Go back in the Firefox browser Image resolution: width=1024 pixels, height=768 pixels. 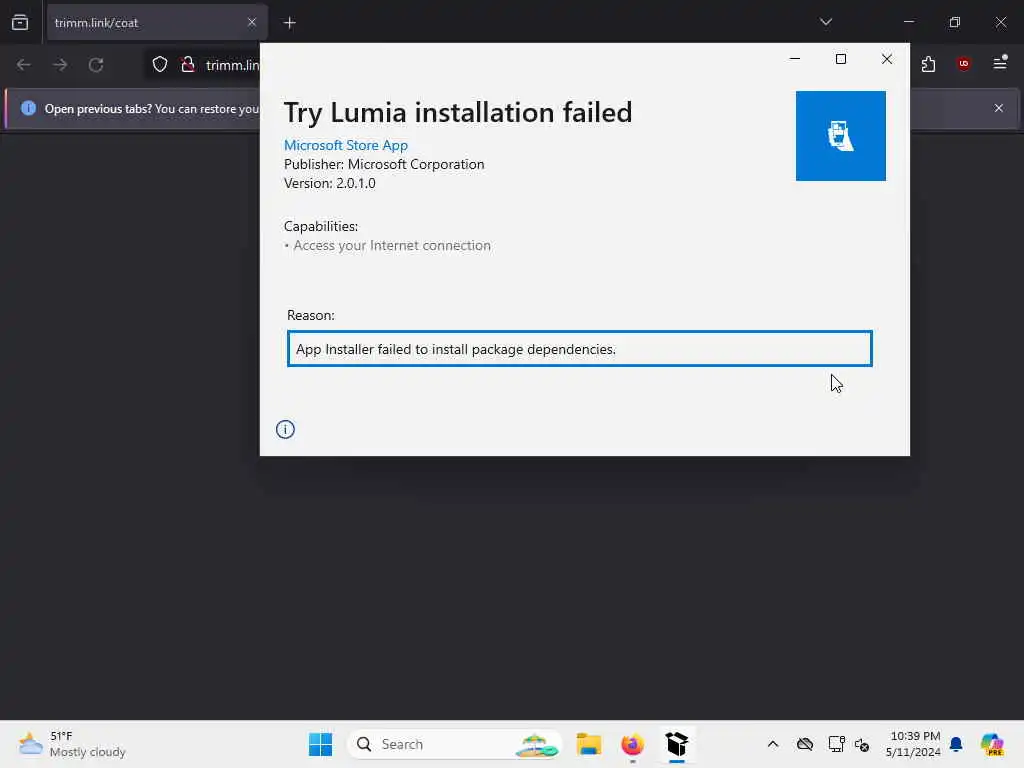[x=24, y=65]
